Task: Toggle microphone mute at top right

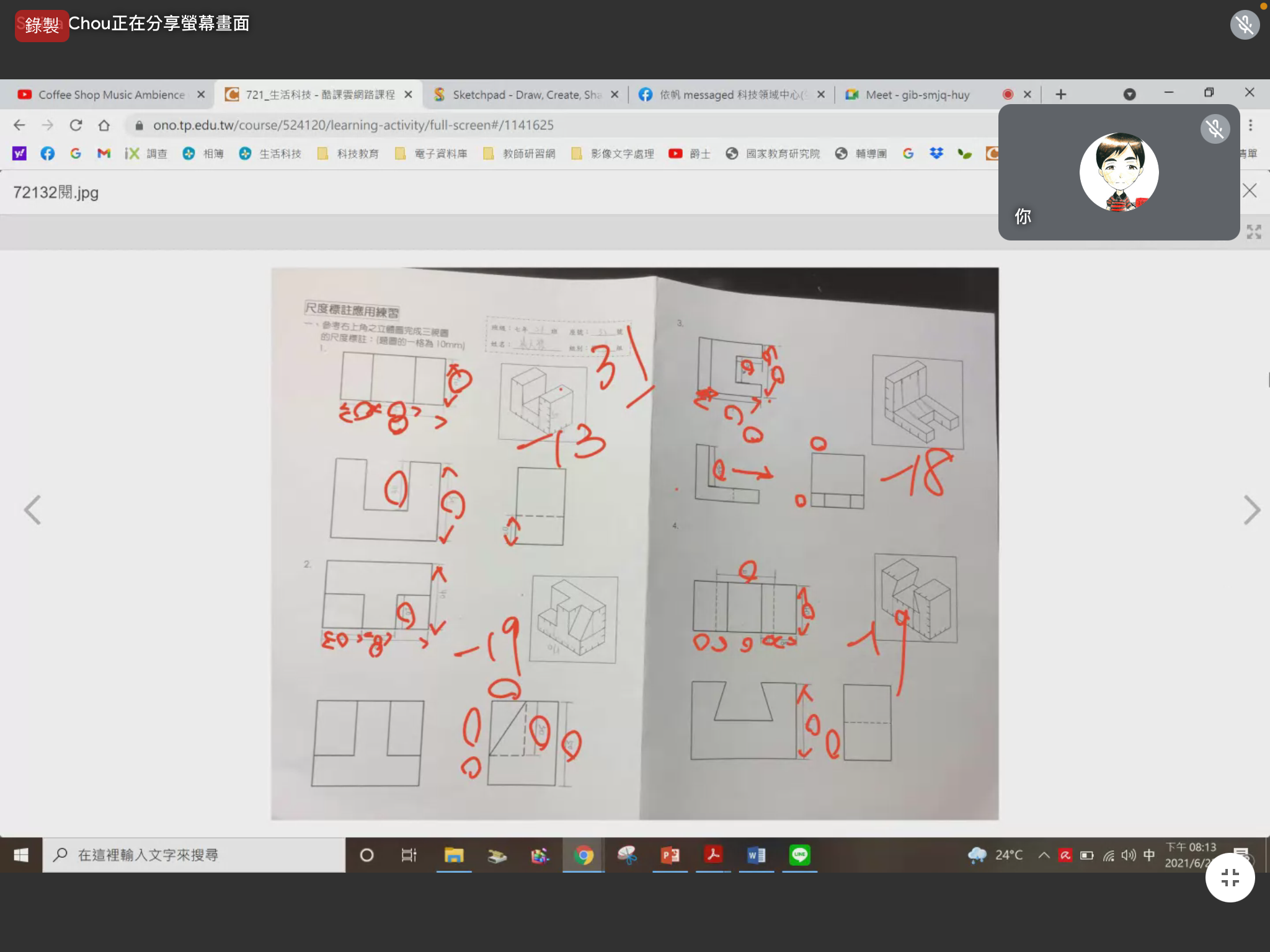Action: pyautogui.click(x=1245, y=25)
